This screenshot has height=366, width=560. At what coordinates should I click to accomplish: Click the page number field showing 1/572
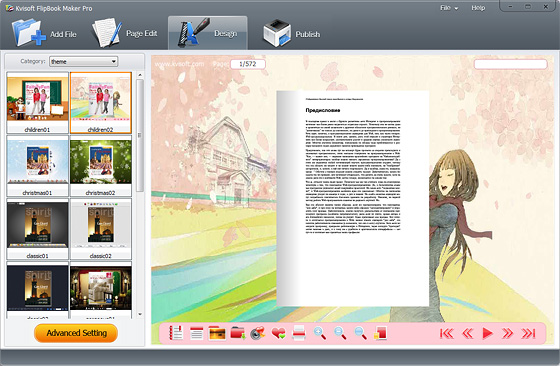[x=248, y=64]
